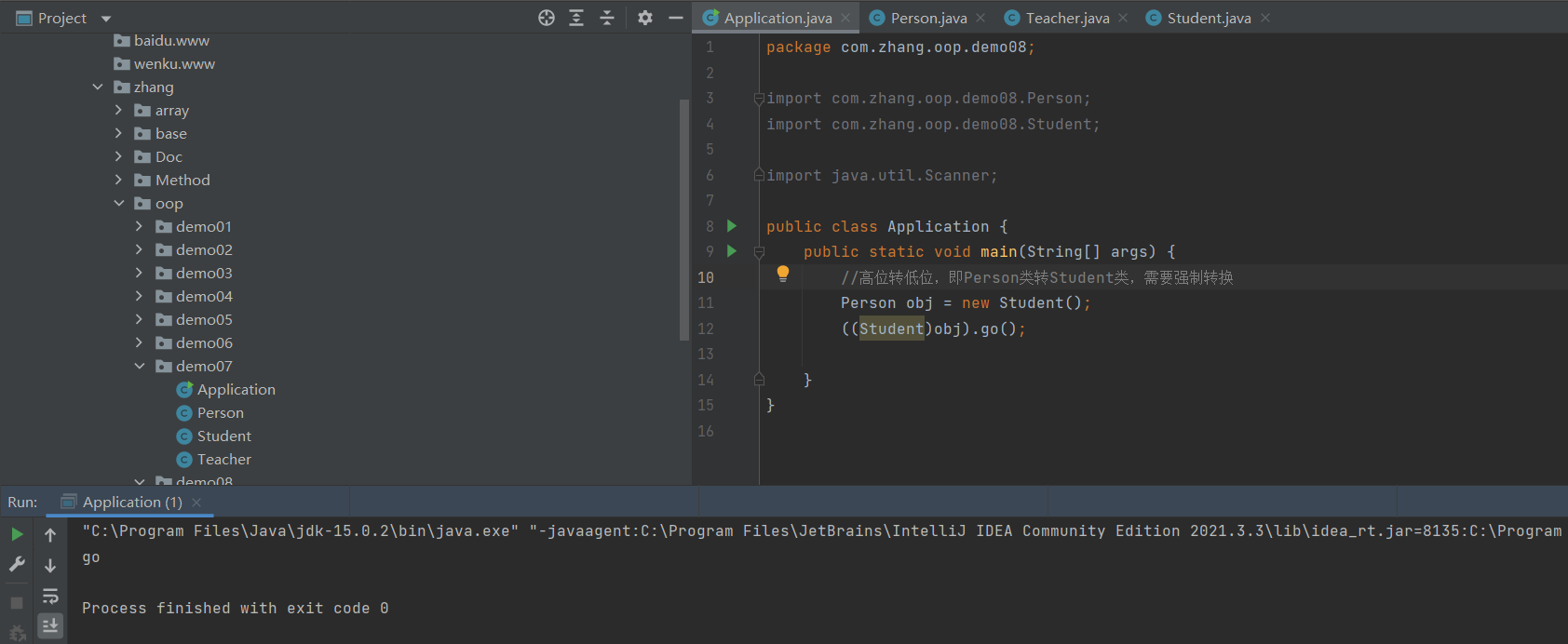Click the 'new Student()' expression on line 11
Viewport: 1568px width, 644px height.
tap(1021, 303)
